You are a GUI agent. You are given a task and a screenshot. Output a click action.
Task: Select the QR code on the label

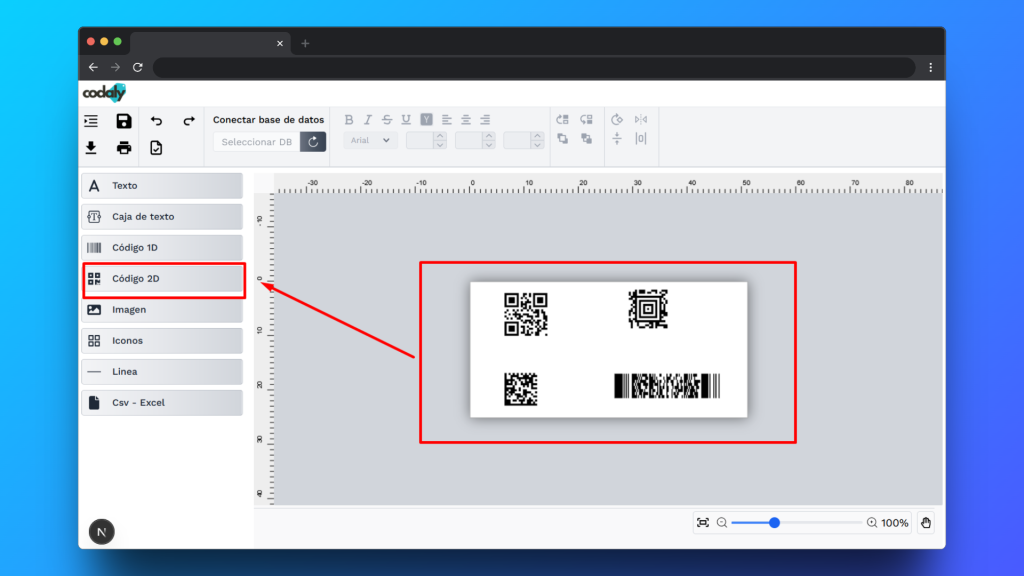[x=526, y=314]
